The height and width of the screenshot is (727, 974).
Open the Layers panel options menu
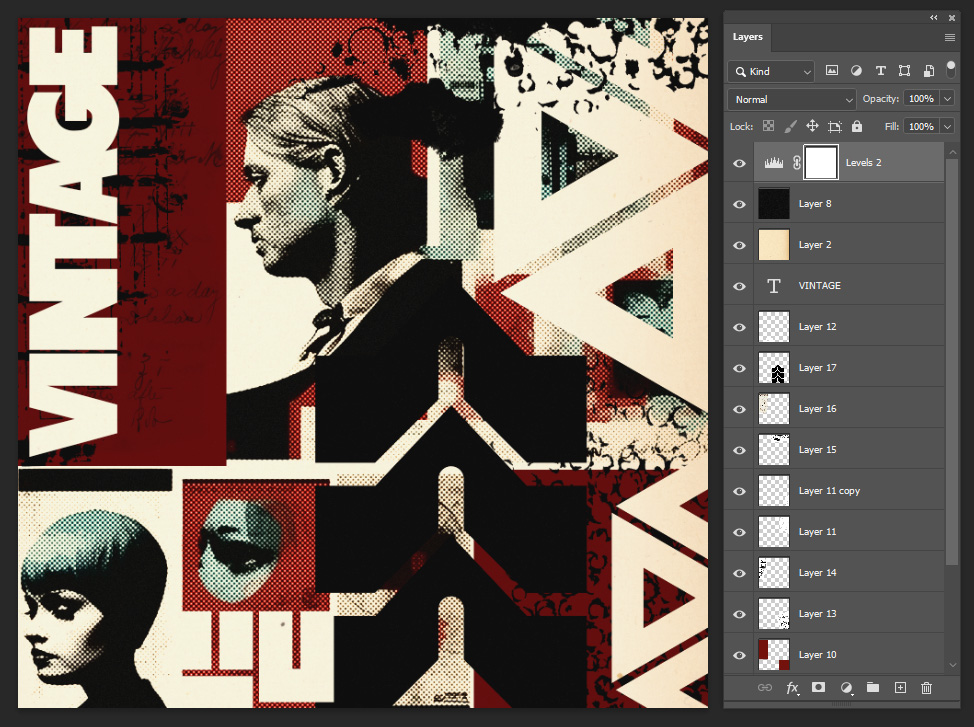949,37
